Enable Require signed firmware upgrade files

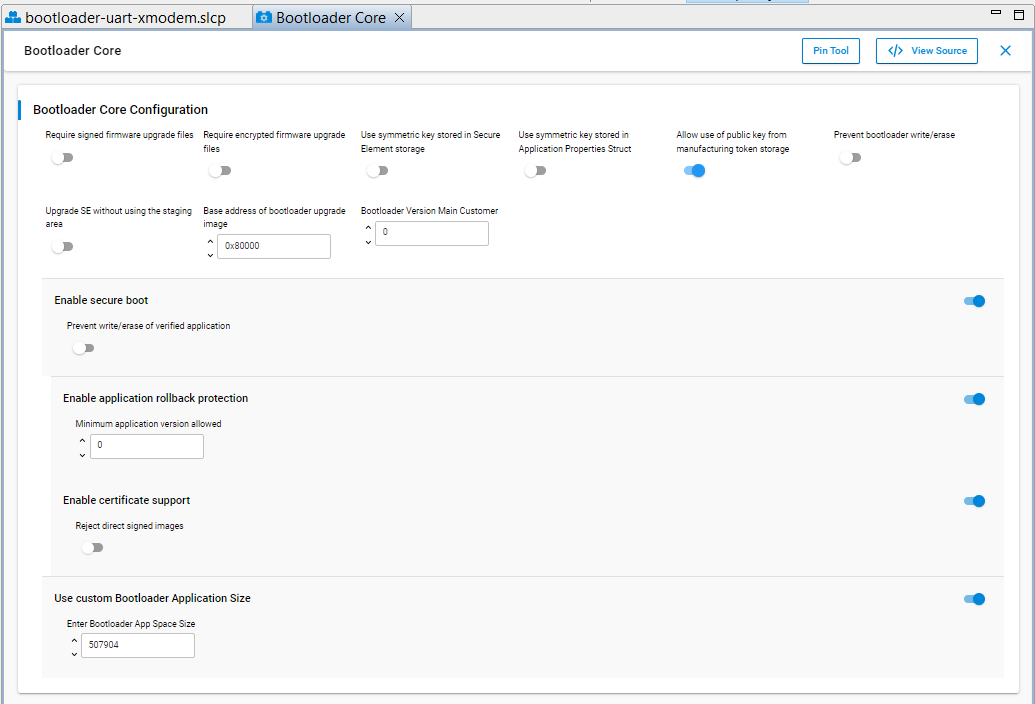pyautogui.click(x=62, y=157)
